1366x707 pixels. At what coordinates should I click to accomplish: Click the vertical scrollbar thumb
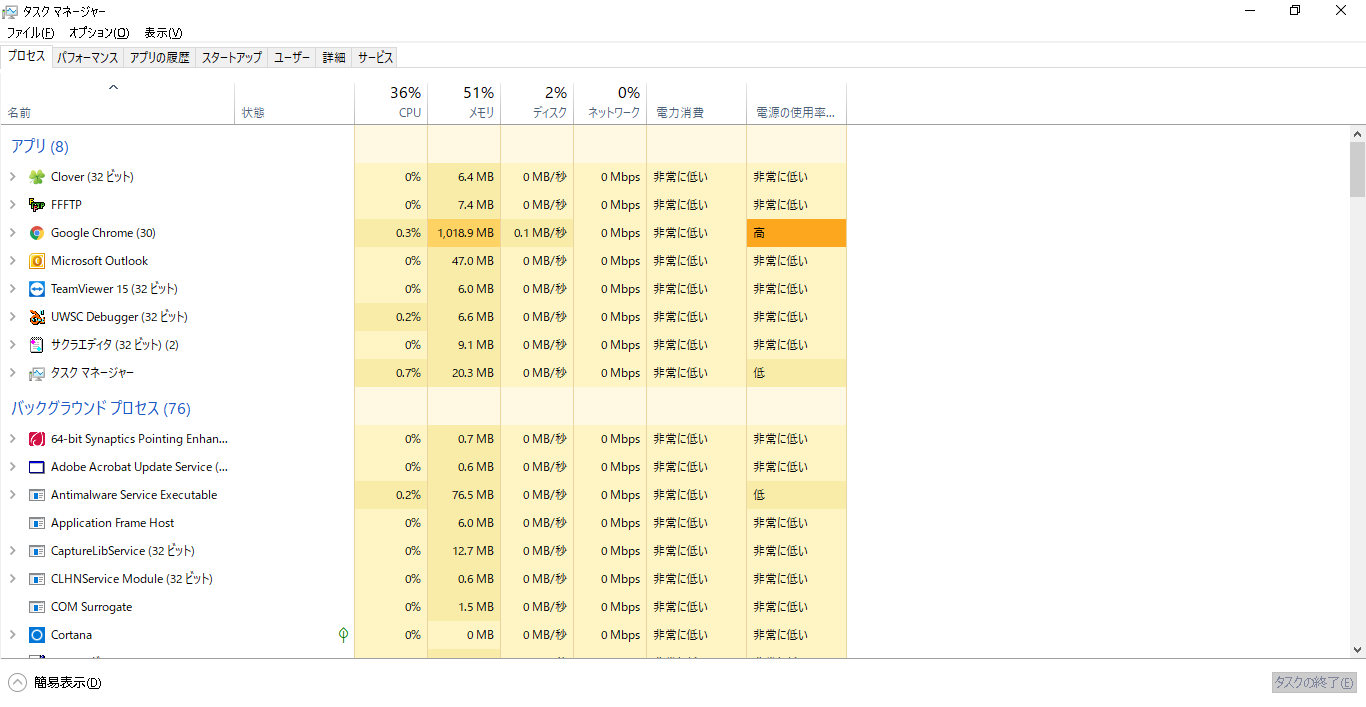tap(1357, 169)
